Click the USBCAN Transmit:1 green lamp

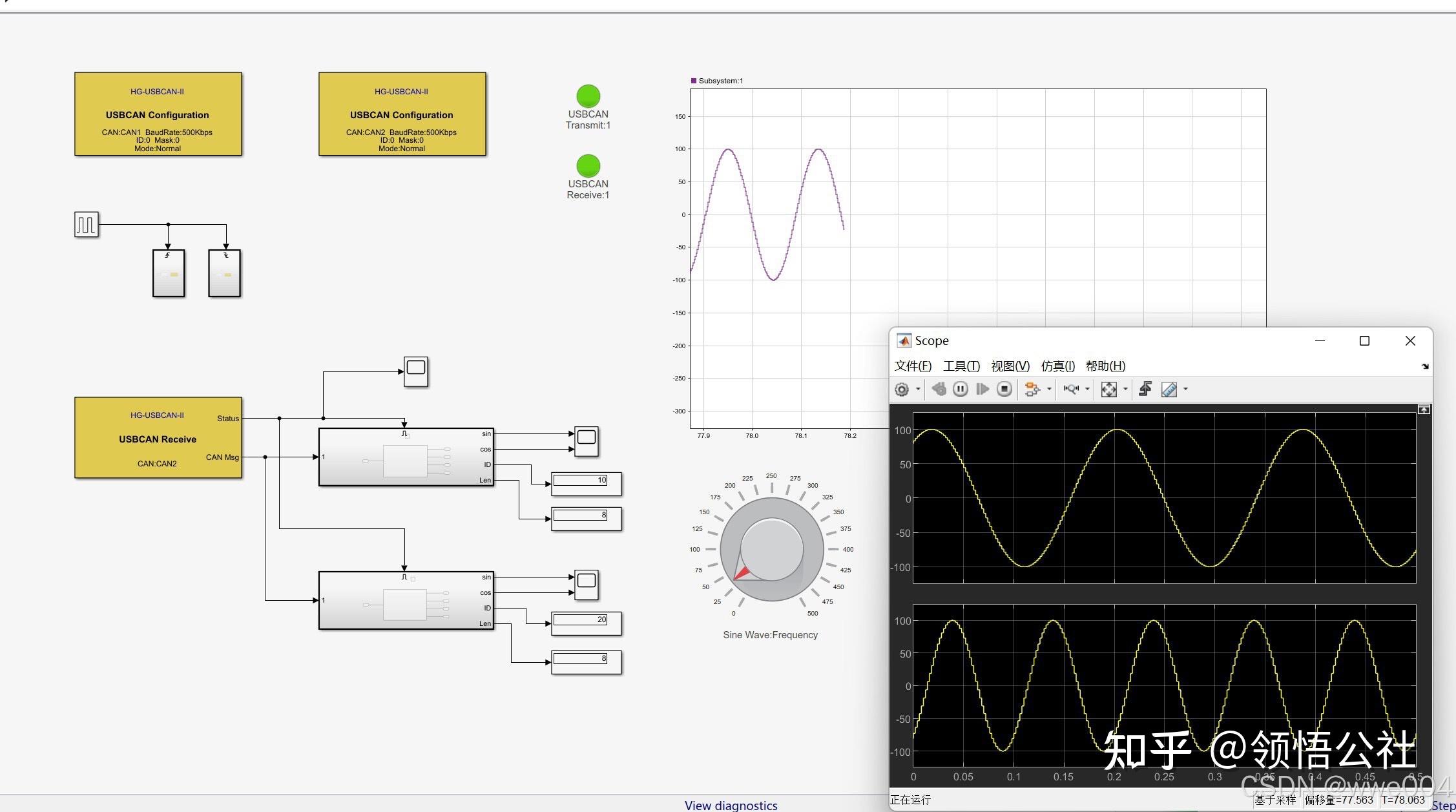(588, 96)
